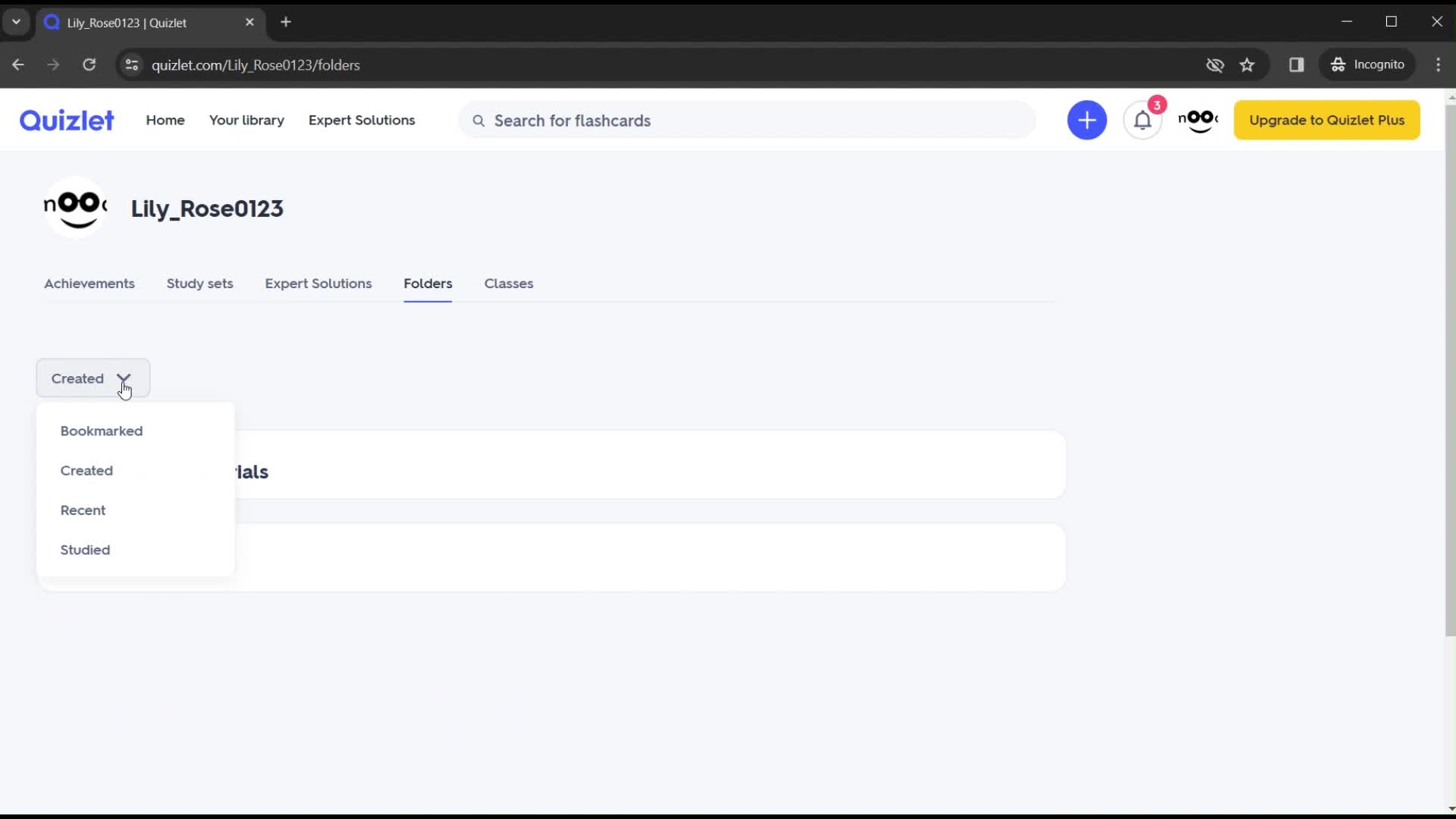The width and height of the screenshot is (1456, 819).
Task: Click the large Lily_Rose0123 profile picture
Action: [75, 208]
